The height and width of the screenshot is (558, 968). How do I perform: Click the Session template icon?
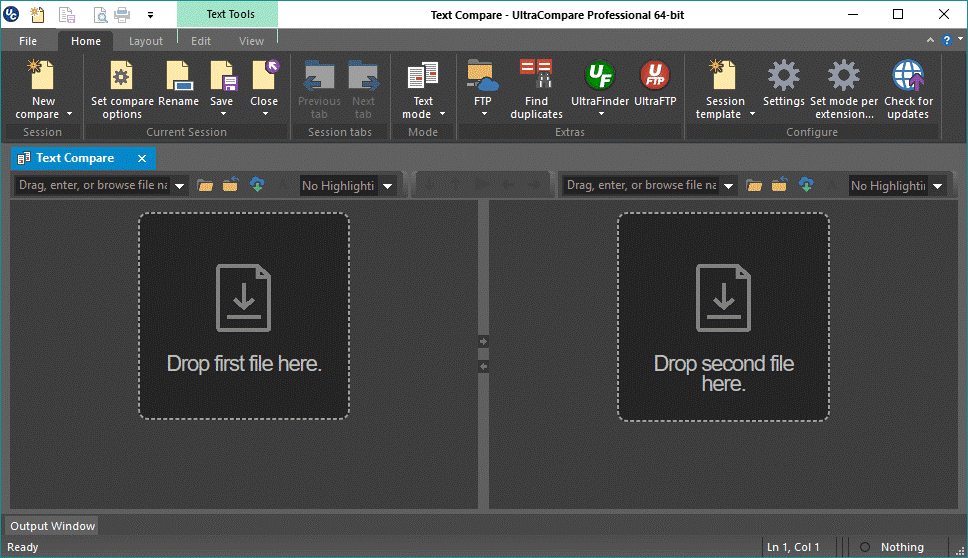pyautogui.click(x=724, y=75)
